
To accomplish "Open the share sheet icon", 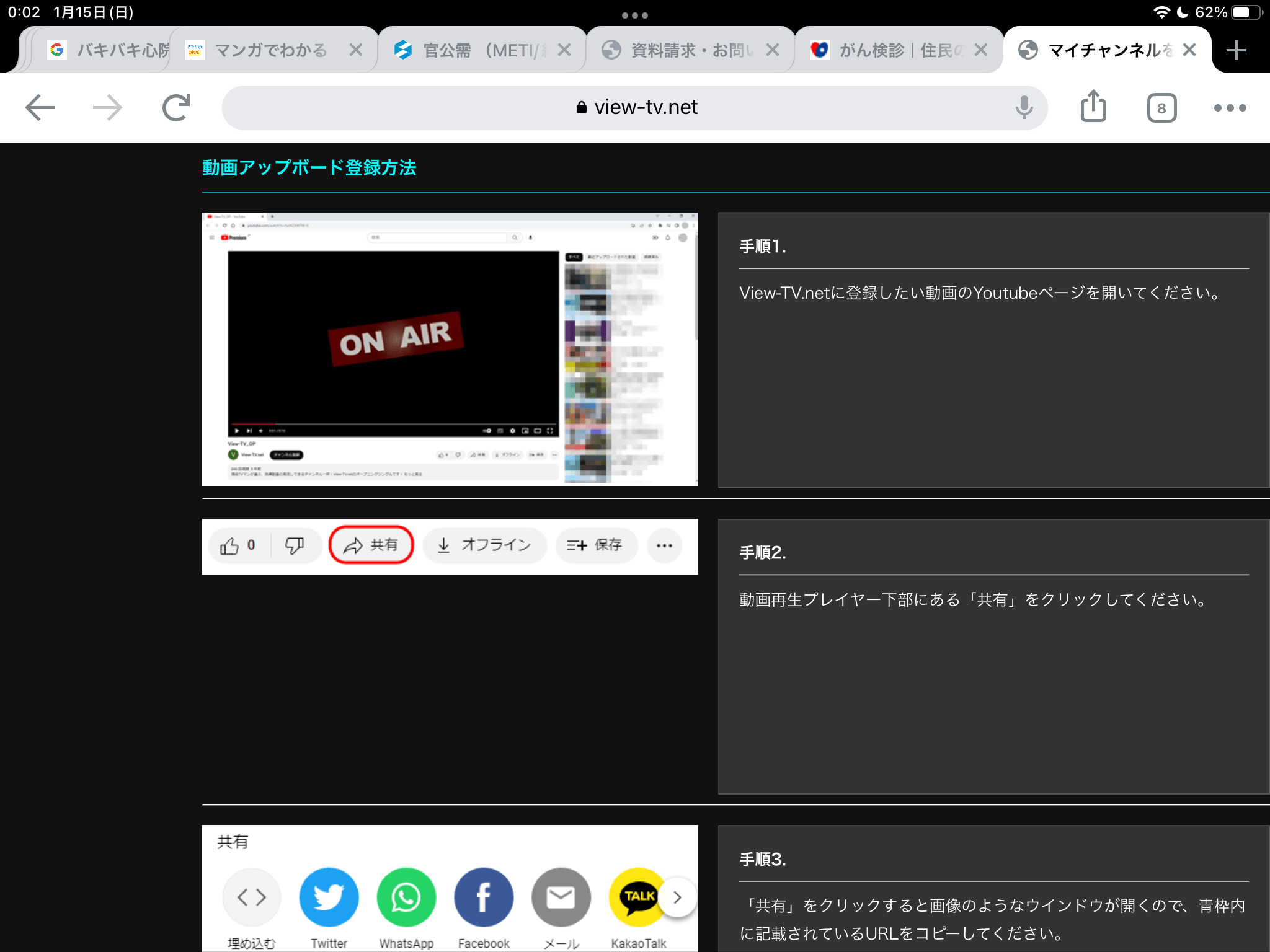I will pyautogui.click(x=1093, y=107).
